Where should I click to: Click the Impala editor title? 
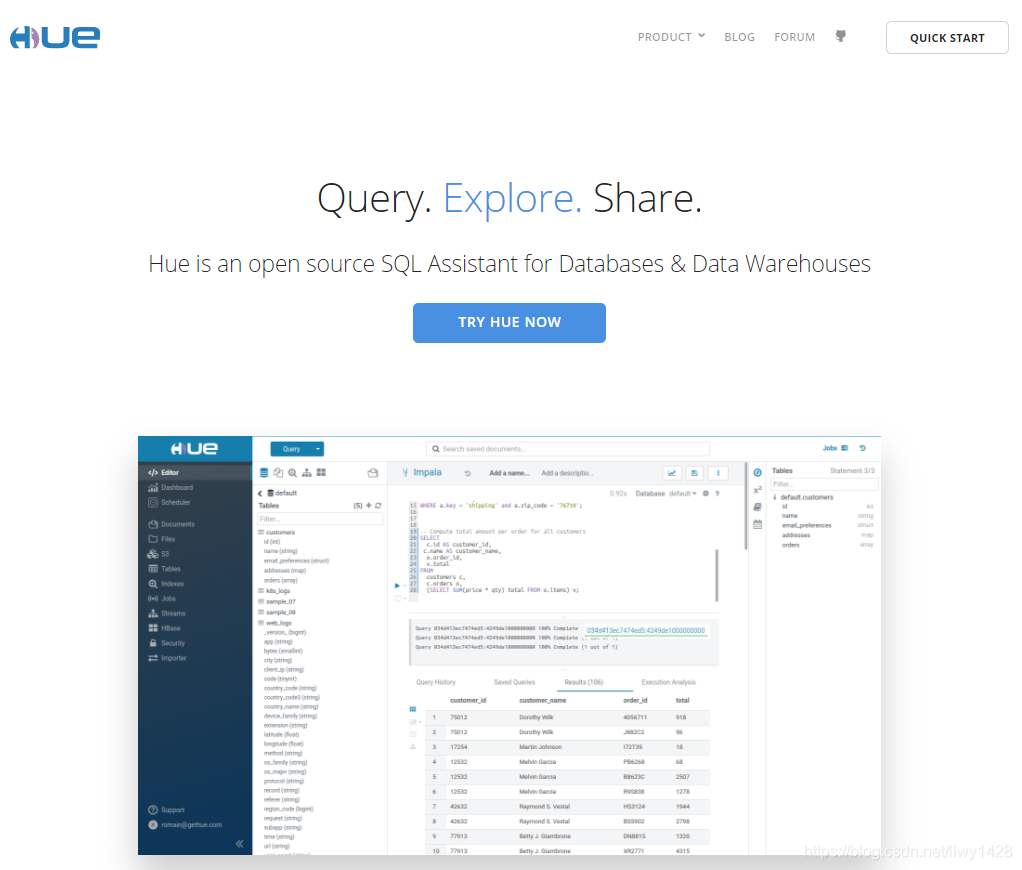427,472
